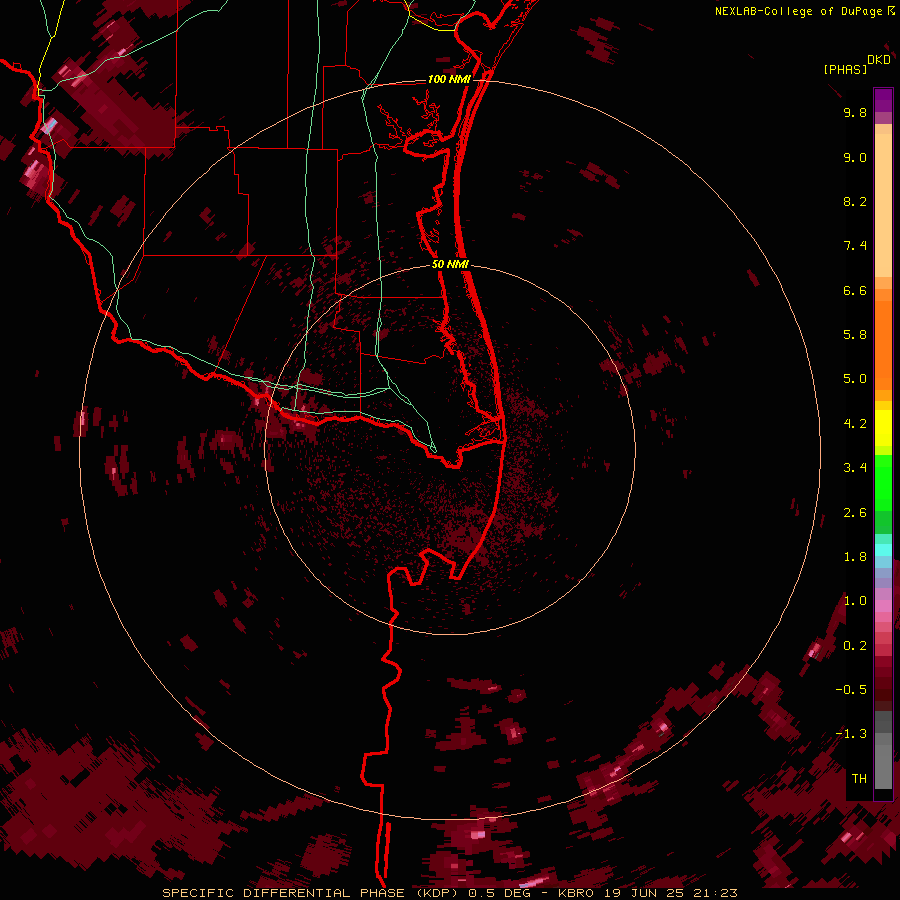Click the 3.4 value on color scale
The height and width of the screenshot is (900, 900).
tap(855, 468)
